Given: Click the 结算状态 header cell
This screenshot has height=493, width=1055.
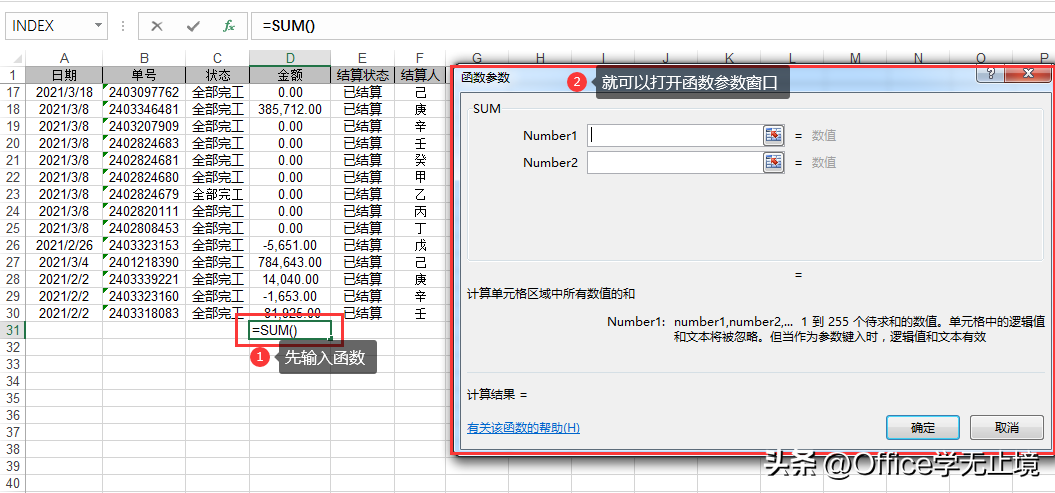Looking at the screenshot, I should click(x=362, y=75).
